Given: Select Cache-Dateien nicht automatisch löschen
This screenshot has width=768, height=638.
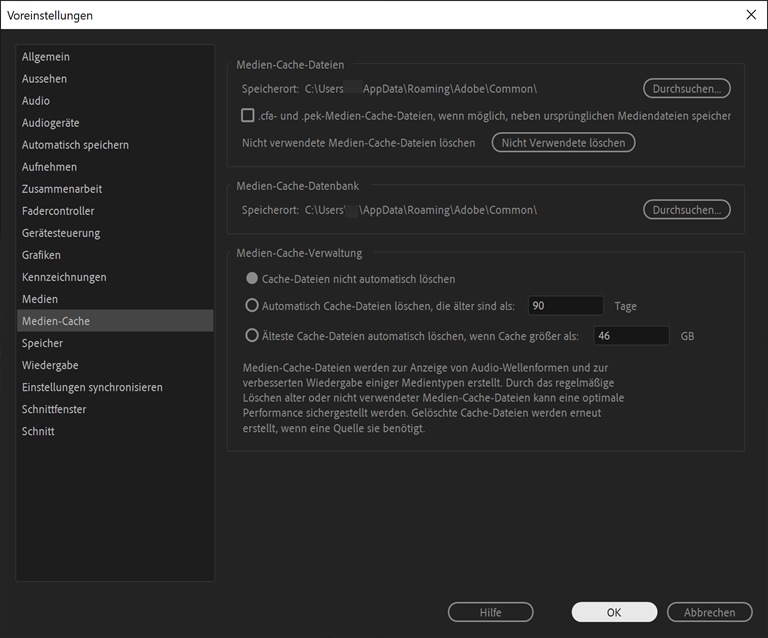Looking at the screenshot, I should click(252, 279).
